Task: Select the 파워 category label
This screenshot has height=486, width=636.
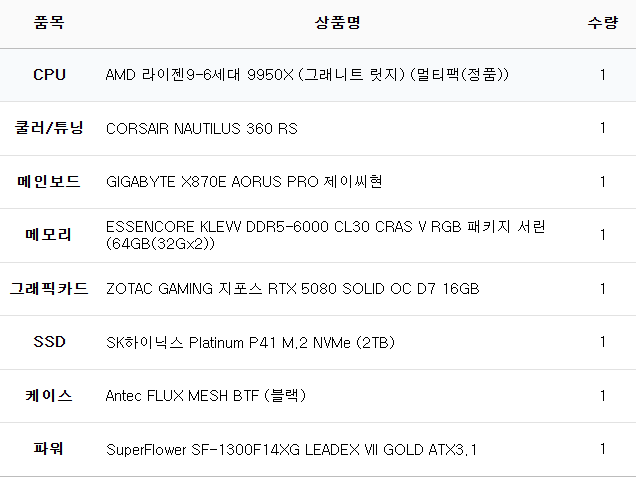Action: click(x=49, y=449)
